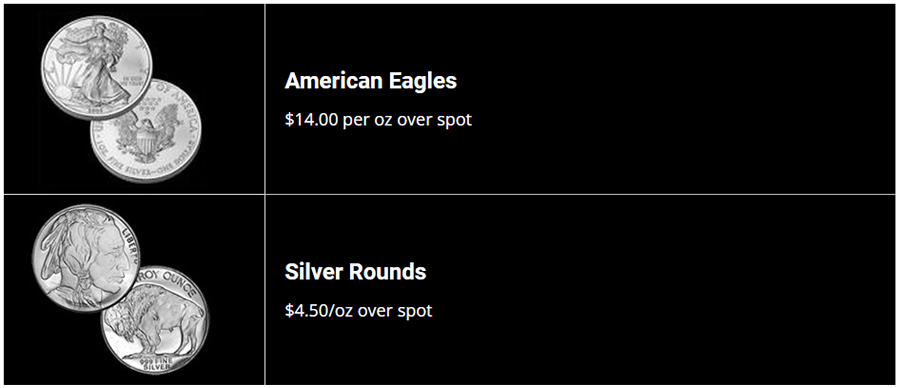Click the $14.00 per oz over spot text
The width and height of the screenshot is (900, 388).
(378, 120)
